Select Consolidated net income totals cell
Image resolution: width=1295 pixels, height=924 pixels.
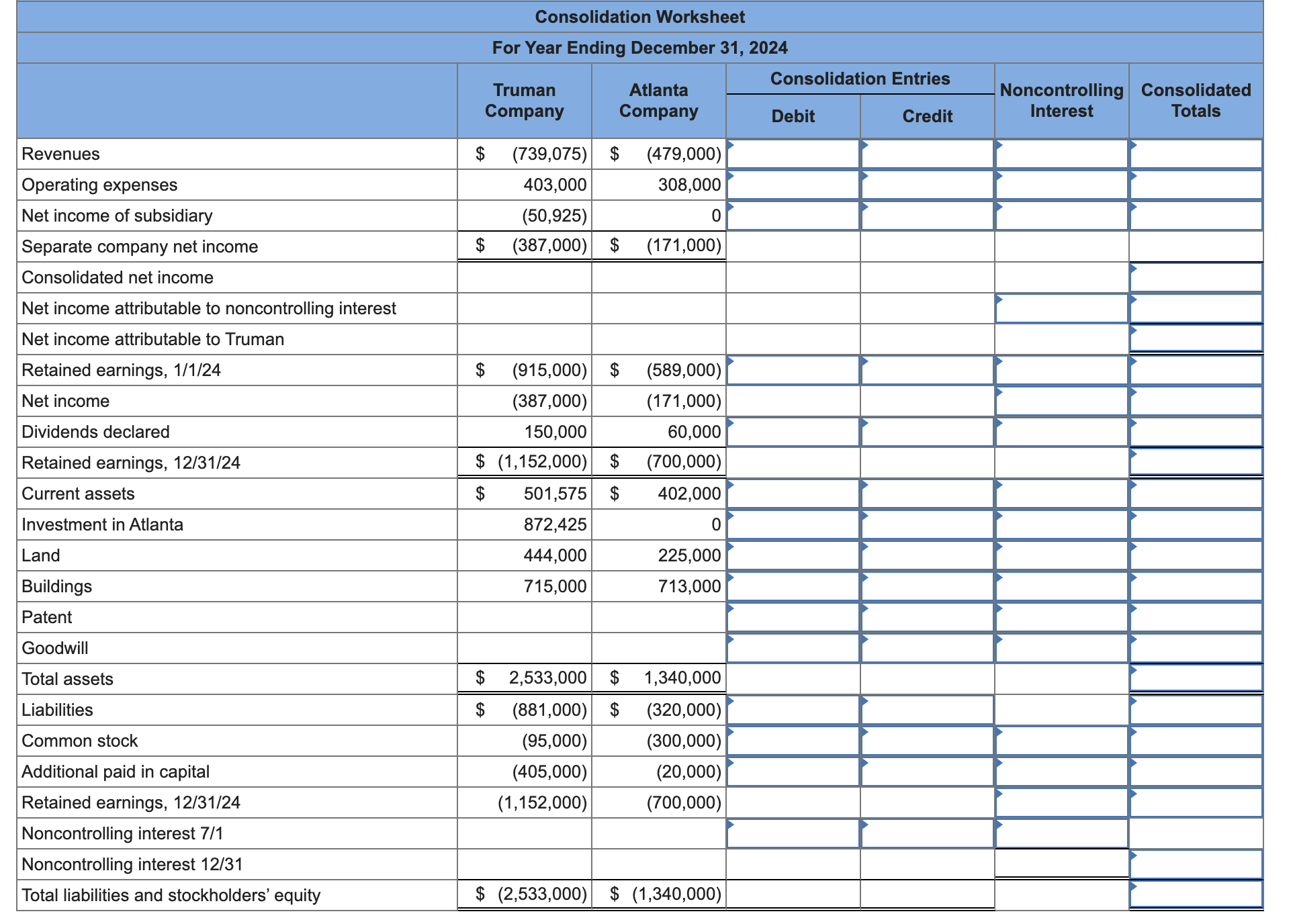pyautogui.click(x=1196, y=277)
